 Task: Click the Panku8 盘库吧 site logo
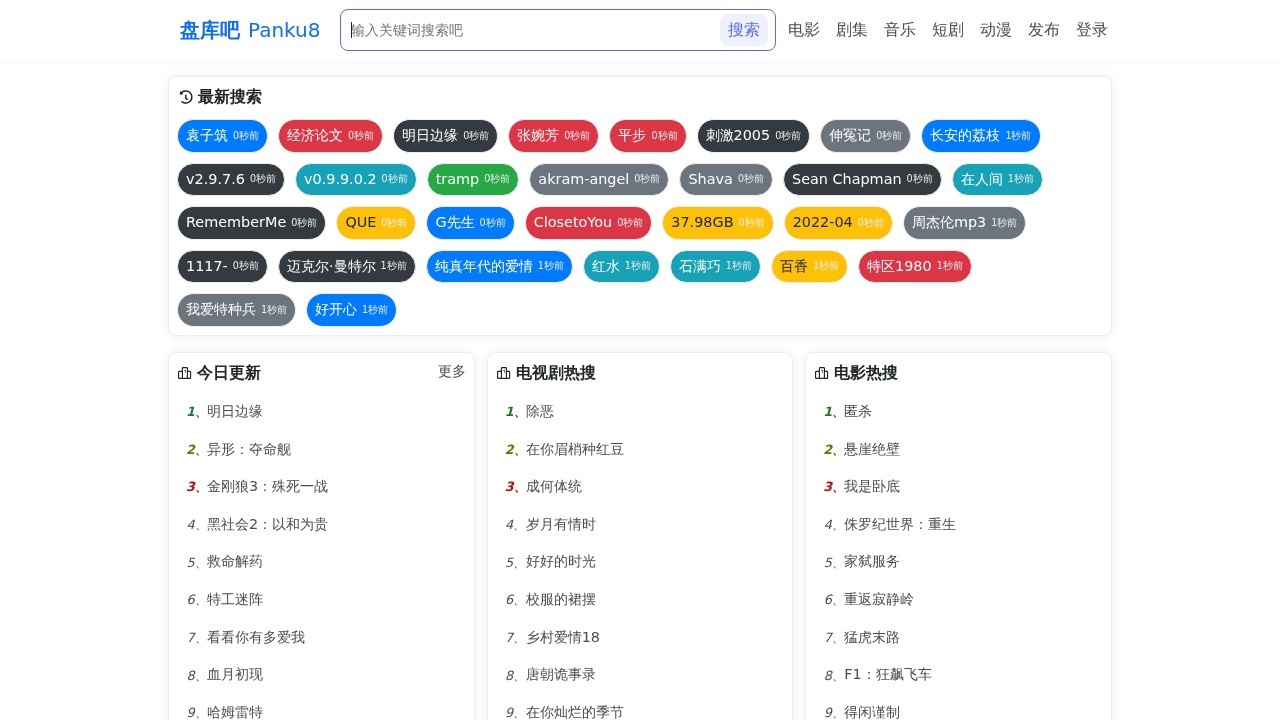[249, 30]
